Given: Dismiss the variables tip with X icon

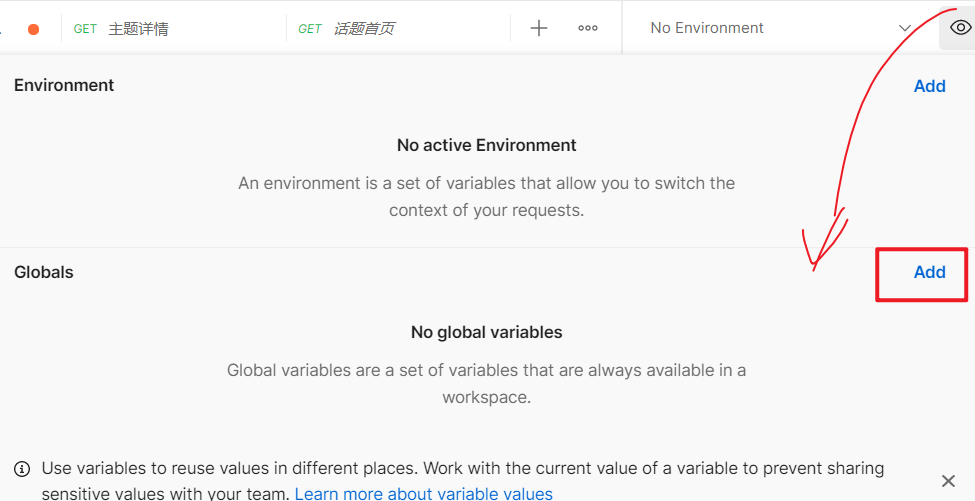Looking at the screenshot, I should (x=949, y=481).
